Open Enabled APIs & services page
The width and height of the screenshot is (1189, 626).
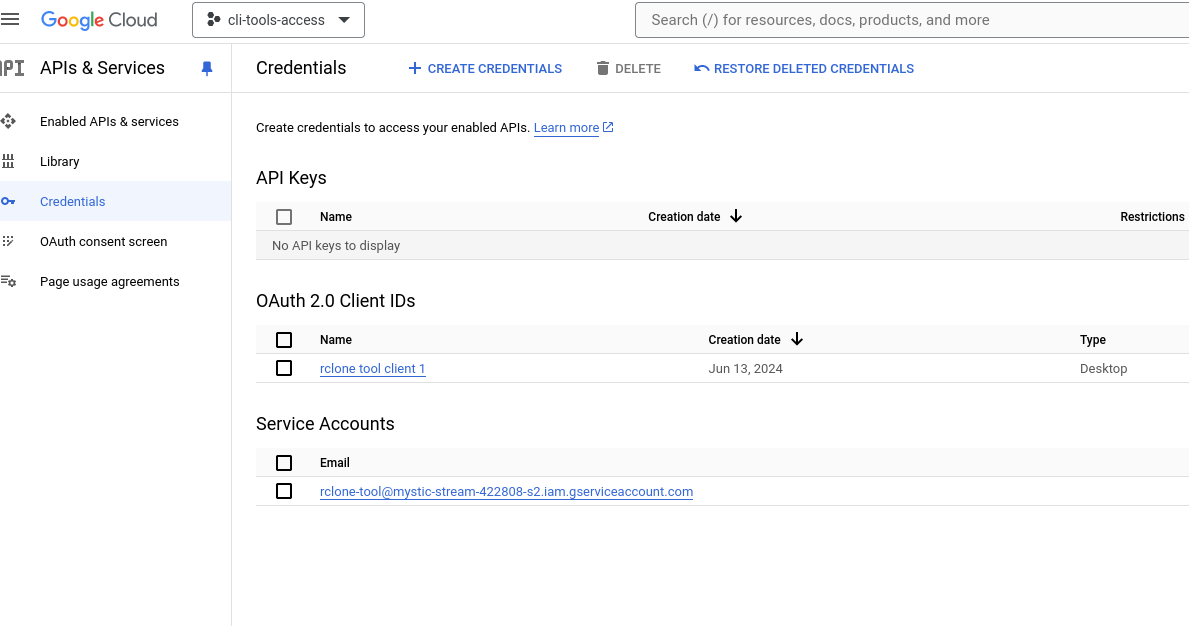(x=109, y=121)
